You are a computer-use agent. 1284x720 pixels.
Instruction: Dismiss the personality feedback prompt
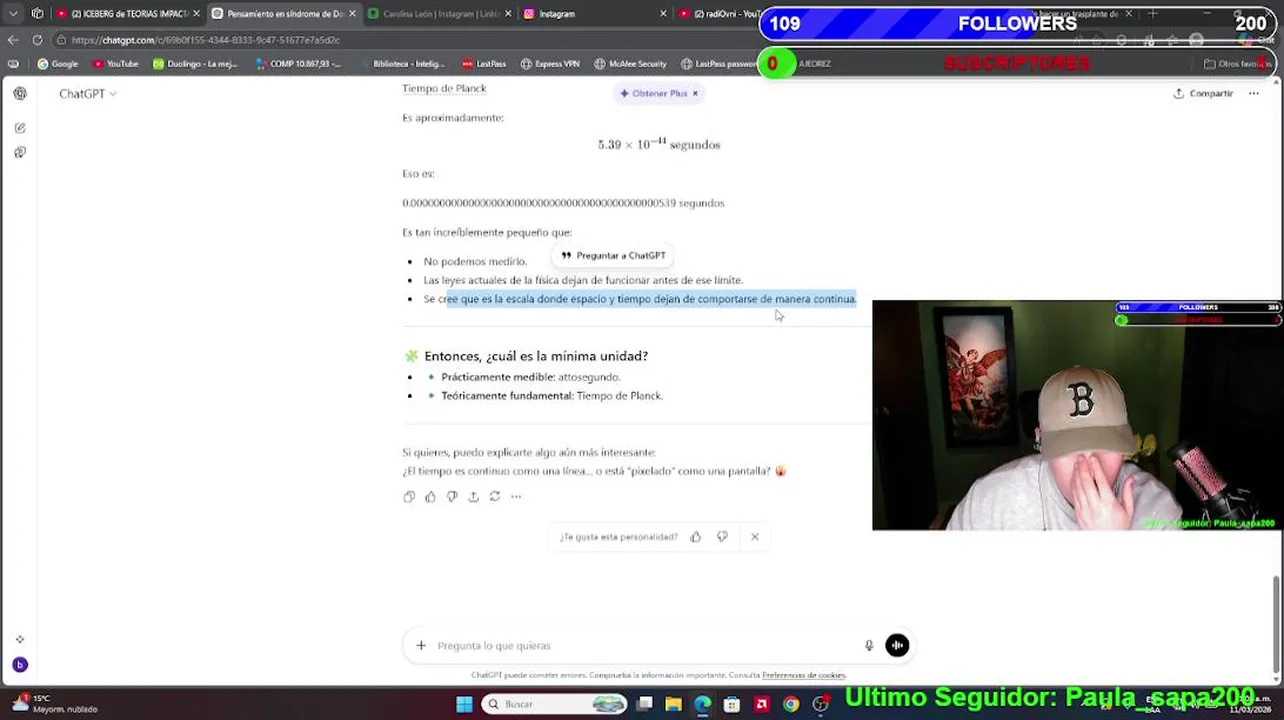[x=755, y=537]
